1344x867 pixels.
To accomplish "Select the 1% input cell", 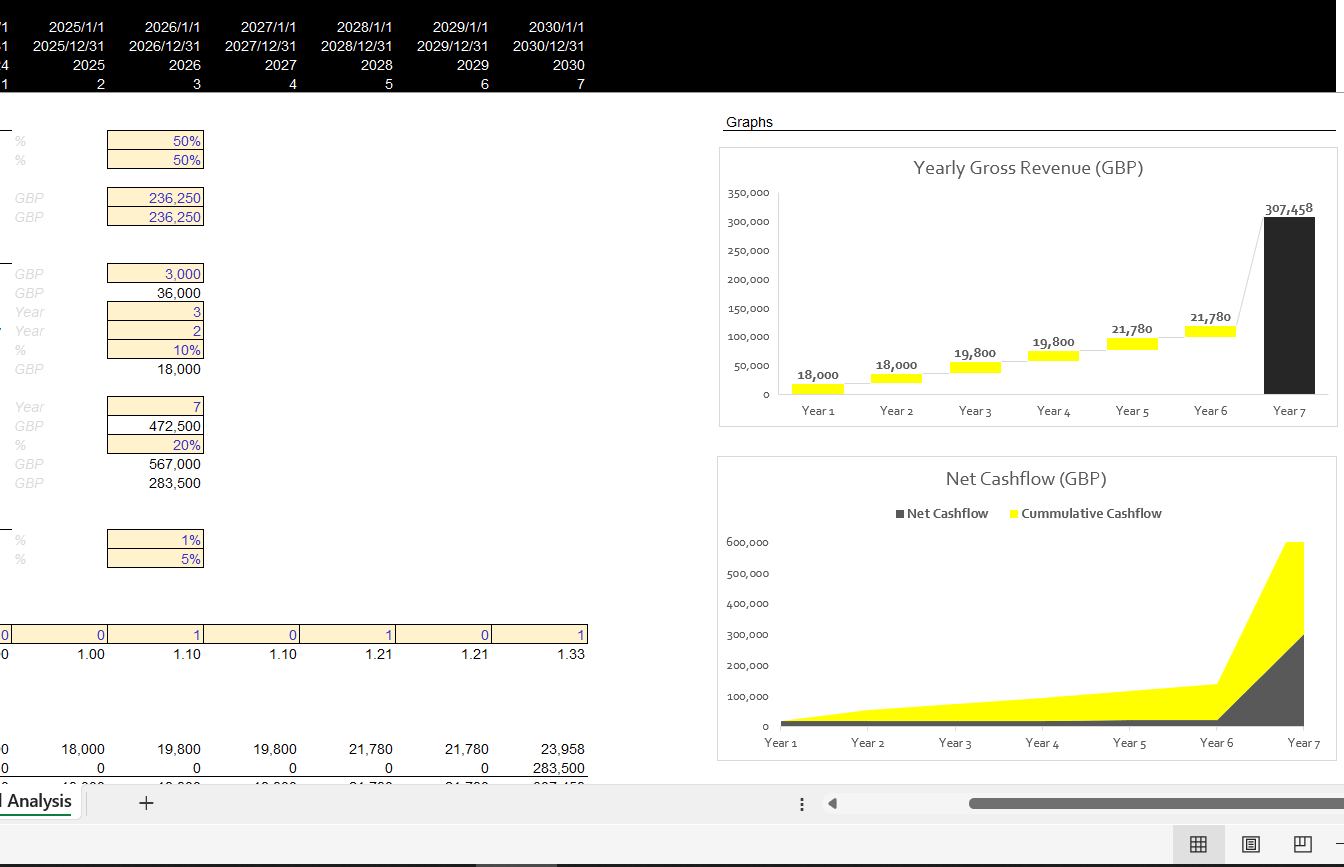I will [155, 540].
